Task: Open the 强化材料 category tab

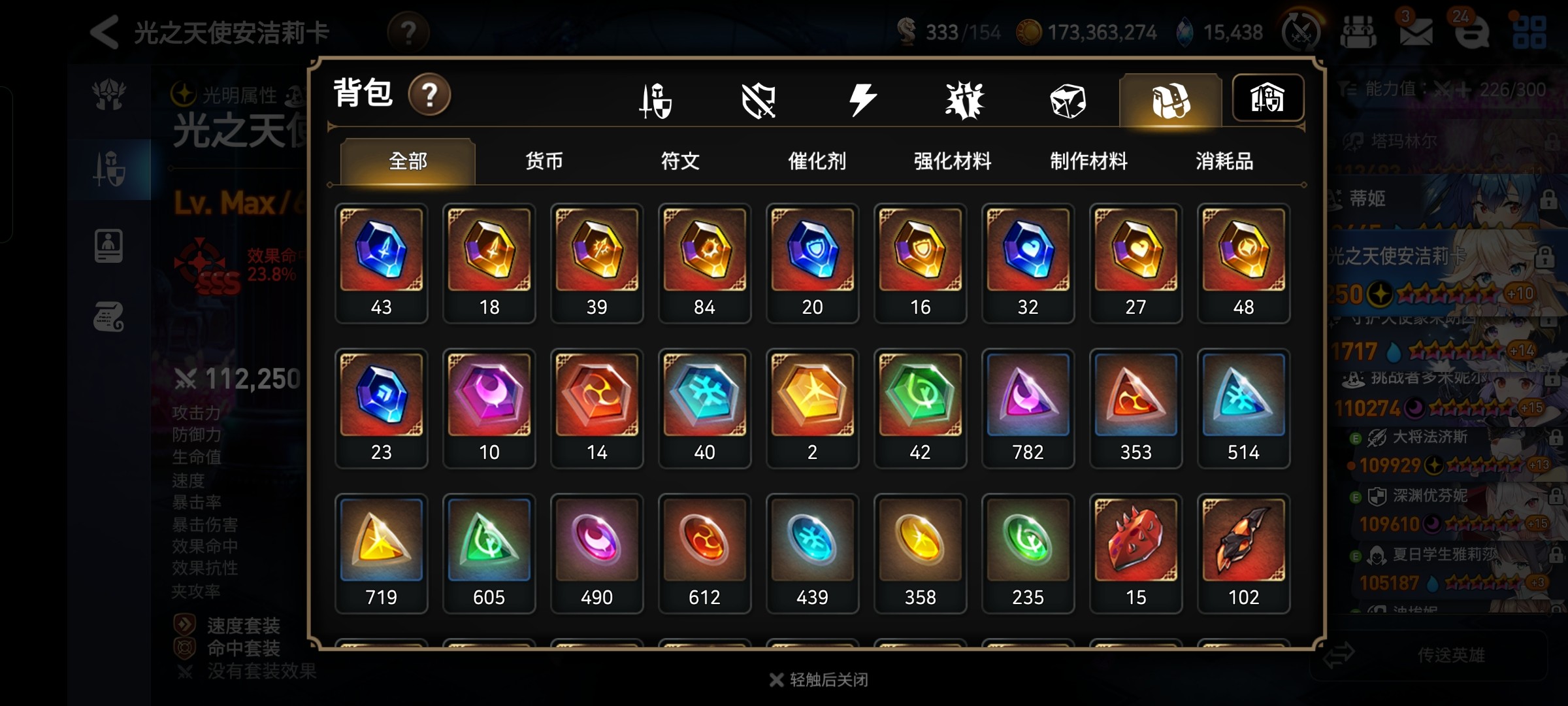Action: [953, 161]
